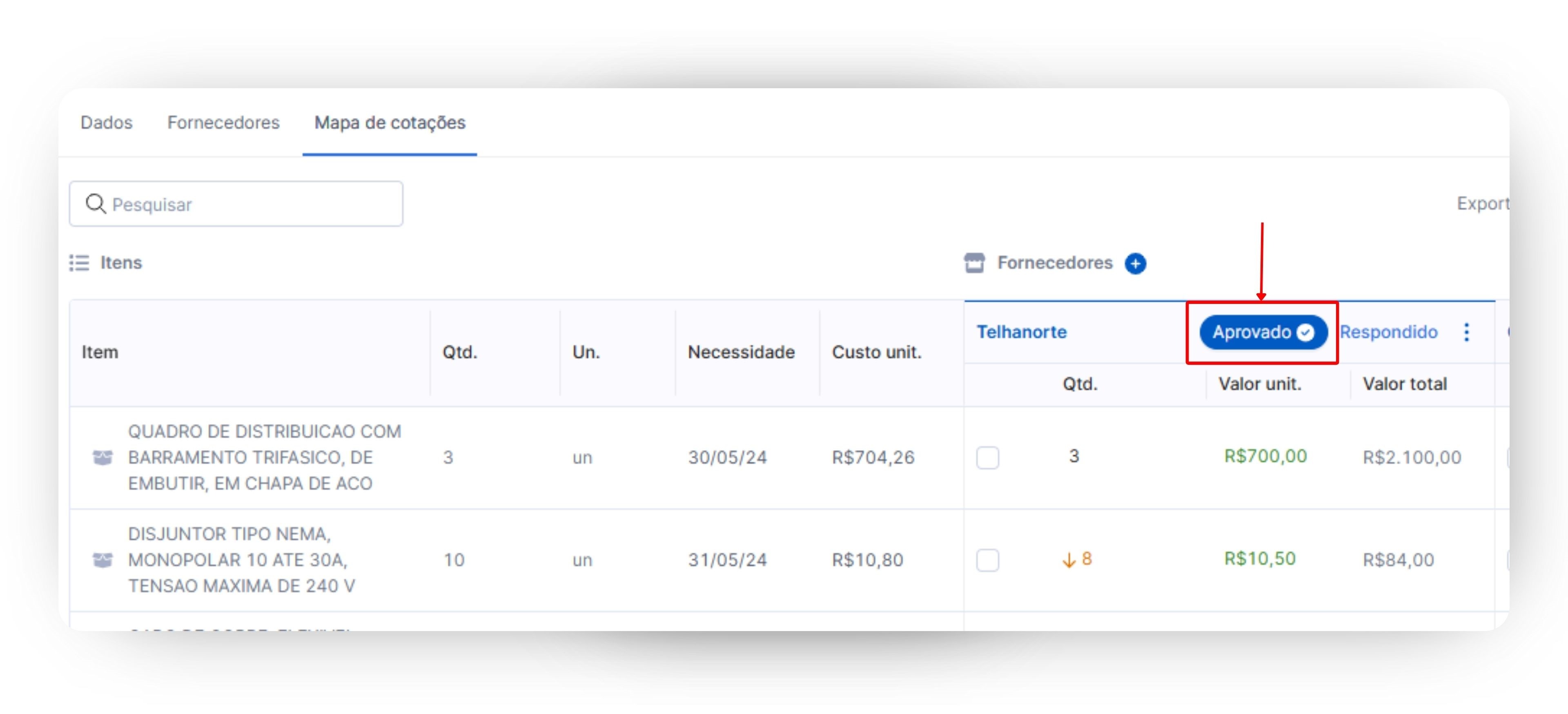Click the Fornecedores store icon
This screenshot has width=1568, height=714.
point(974,263)
